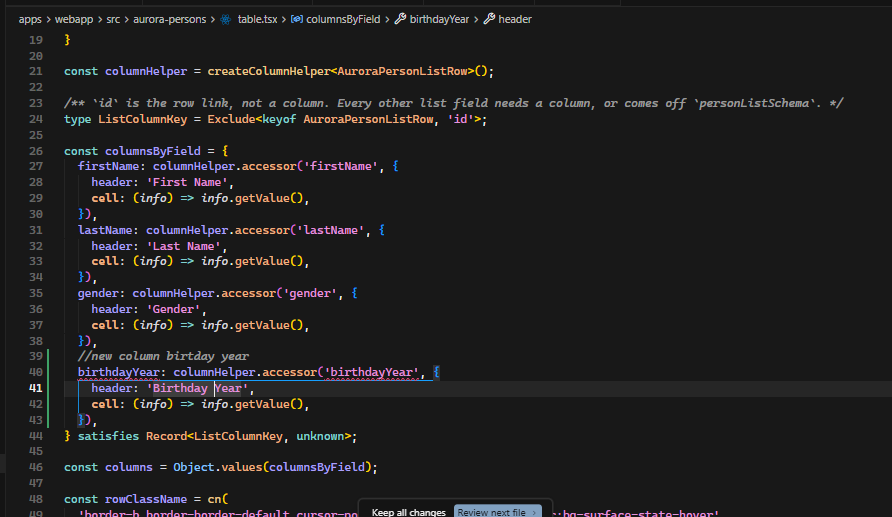This screenshot has height=517, width=892.
Task: Open the webapp breadcrumb folder
Action: pos(74,19)
